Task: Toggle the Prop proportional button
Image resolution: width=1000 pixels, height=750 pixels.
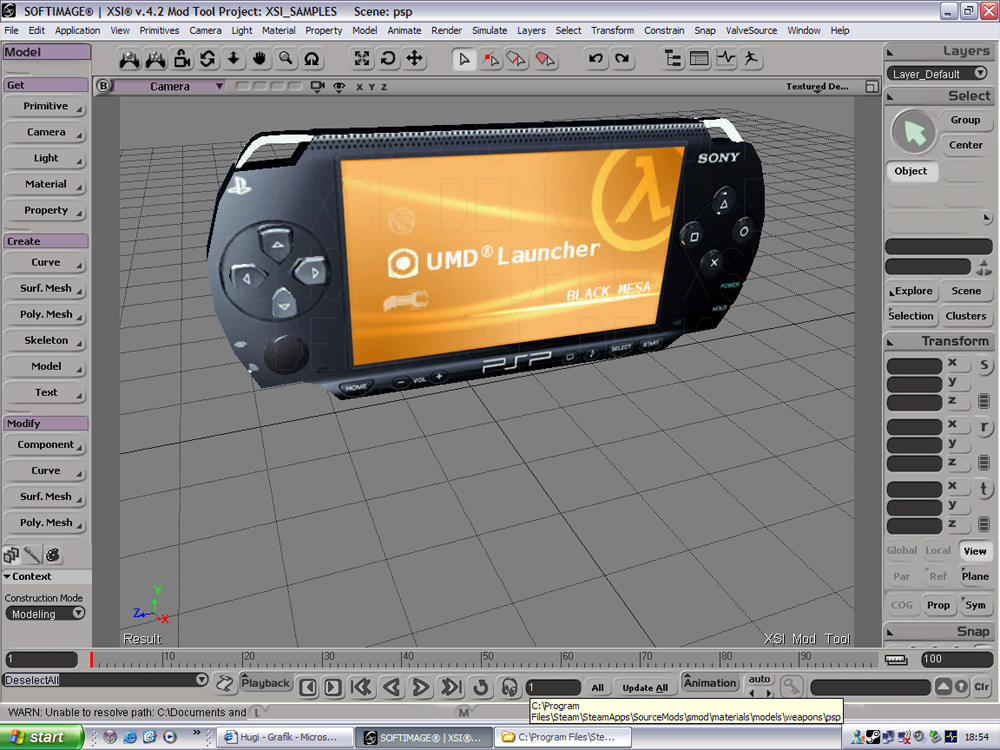Action: 938,605
